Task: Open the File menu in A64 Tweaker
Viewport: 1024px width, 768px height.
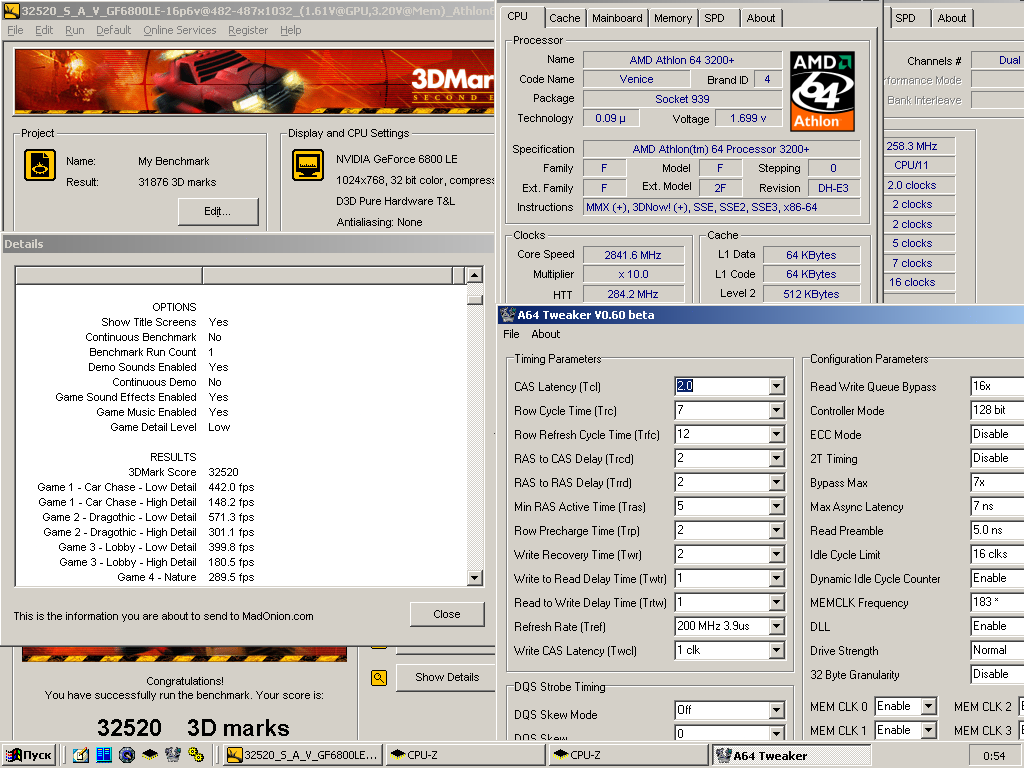Action: [x=511, y=334]
